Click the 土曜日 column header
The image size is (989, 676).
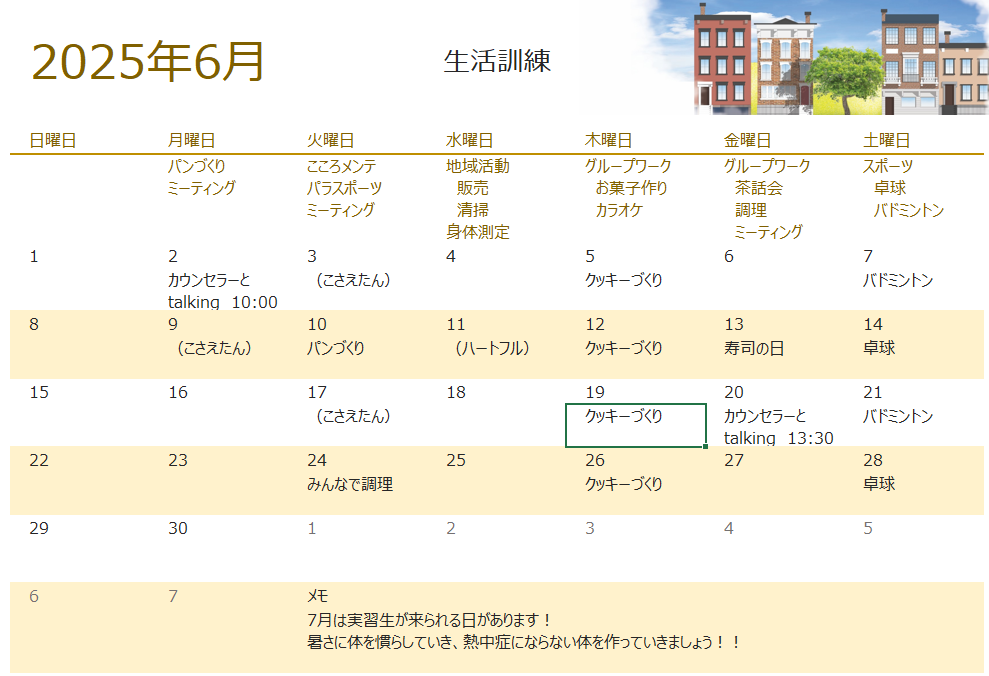[886, 140]
